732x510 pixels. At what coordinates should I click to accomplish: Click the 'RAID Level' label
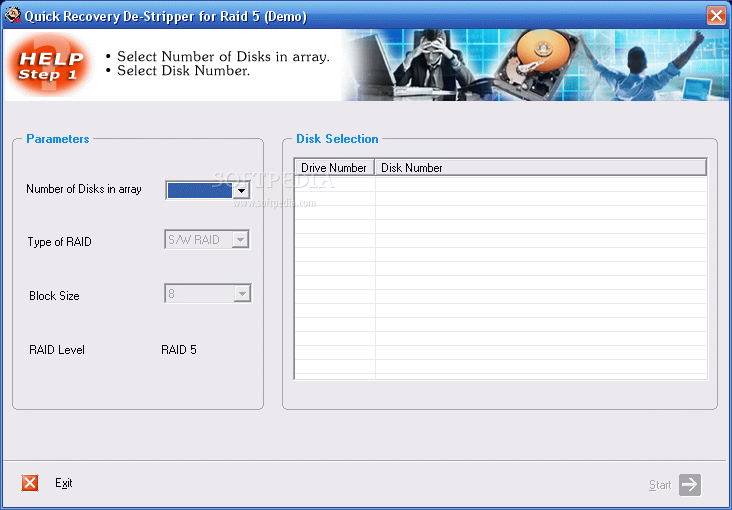pos(56,350)
